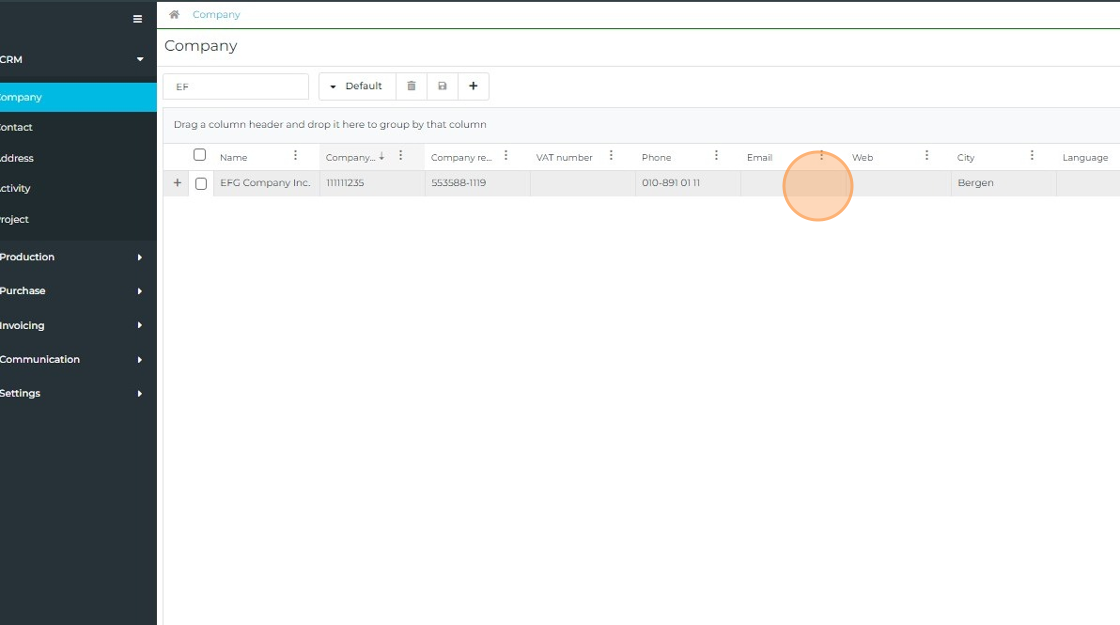Check the EFG Company Inc. row checkbox
The height and width of the screenshot is (625, 1120).
[201, 184]
